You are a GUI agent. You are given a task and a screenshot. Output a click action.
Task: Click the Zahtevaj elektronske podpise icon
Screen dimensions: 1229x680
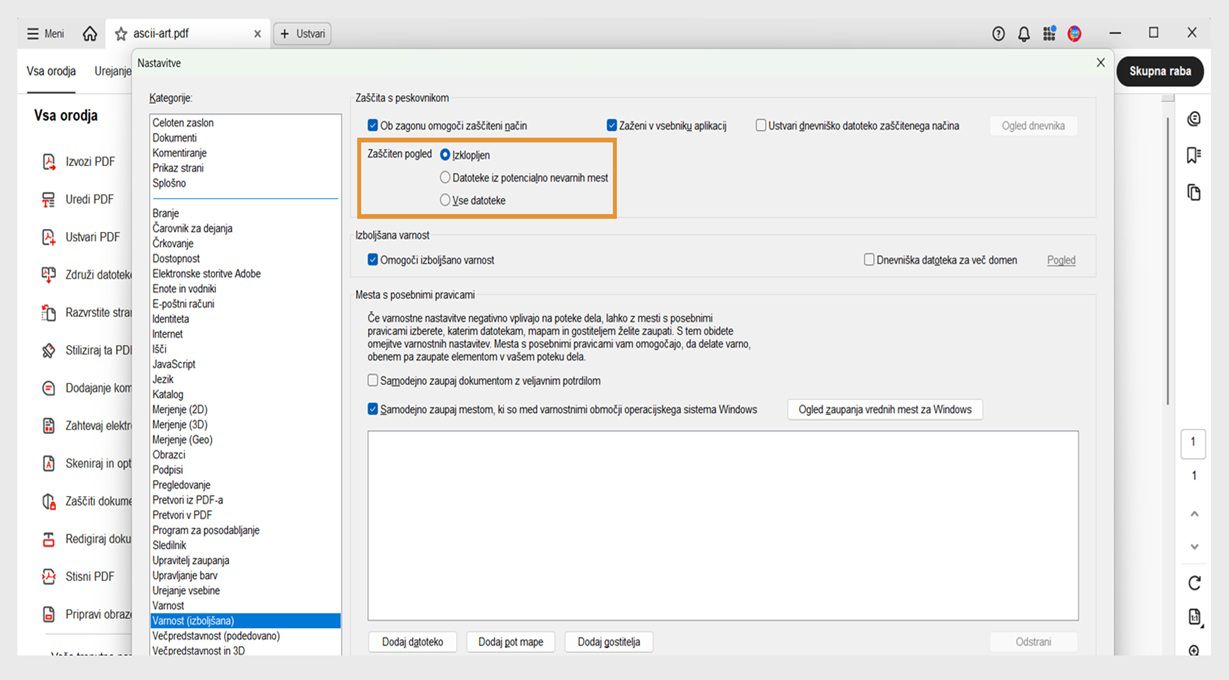tap(48, 425)
